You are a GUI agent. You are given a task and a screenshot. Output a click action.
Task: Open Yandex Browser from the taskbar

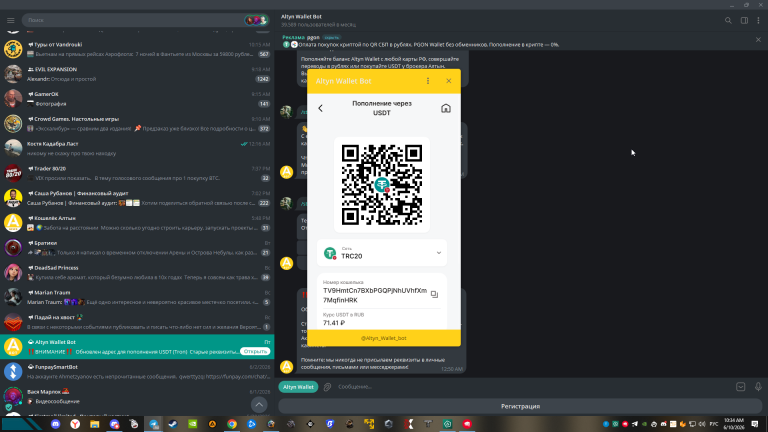click(75, 424)
